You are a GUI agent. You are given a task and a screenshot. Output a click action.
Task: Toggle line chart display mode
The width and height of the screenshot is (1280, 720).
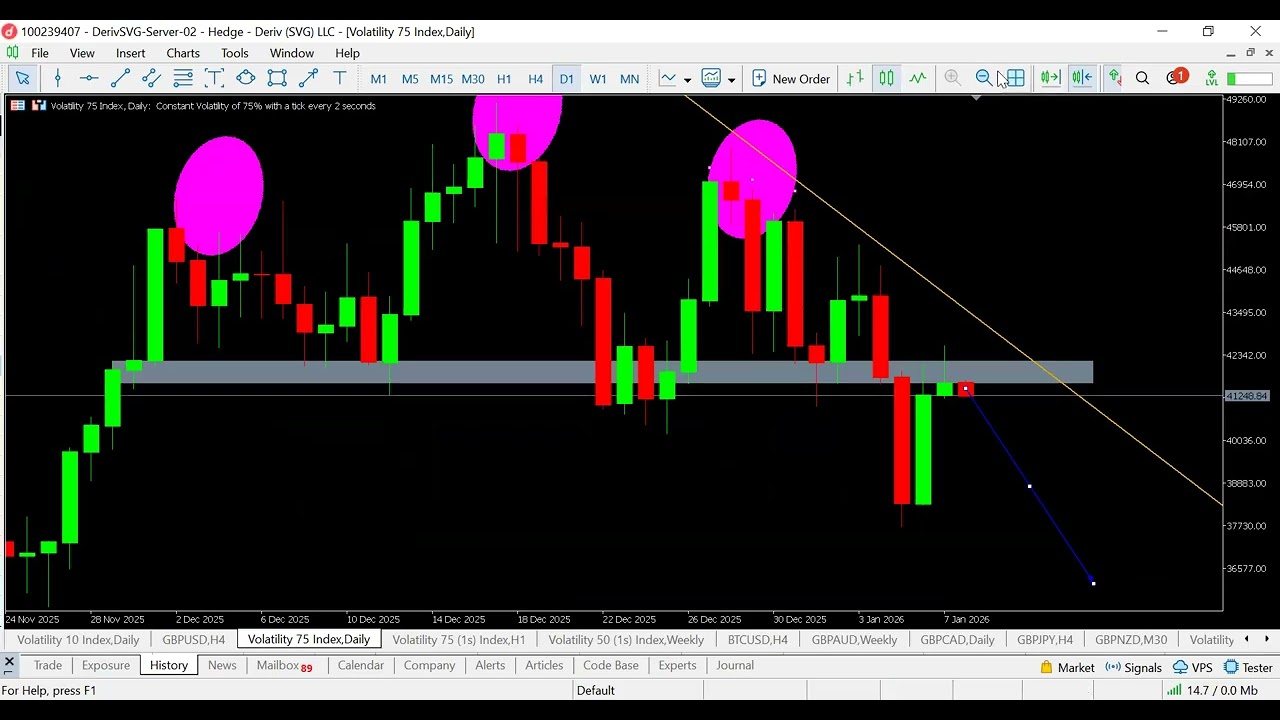point(918,78)
